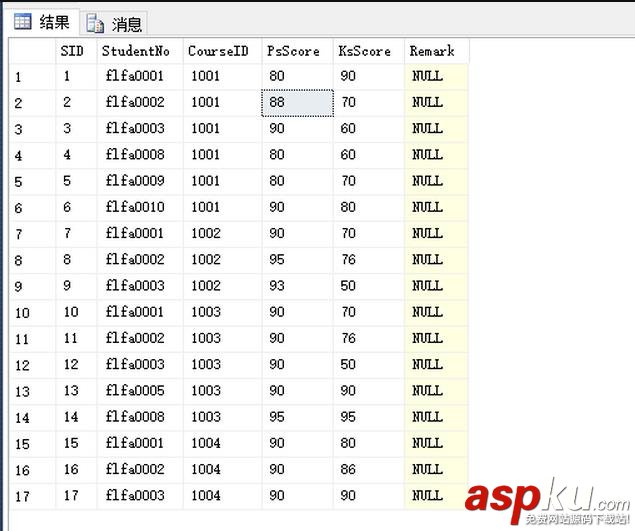Click StudentNo flfa0002 in row 2
Viewport: 635px width, 531px height.
click(140, 103)
